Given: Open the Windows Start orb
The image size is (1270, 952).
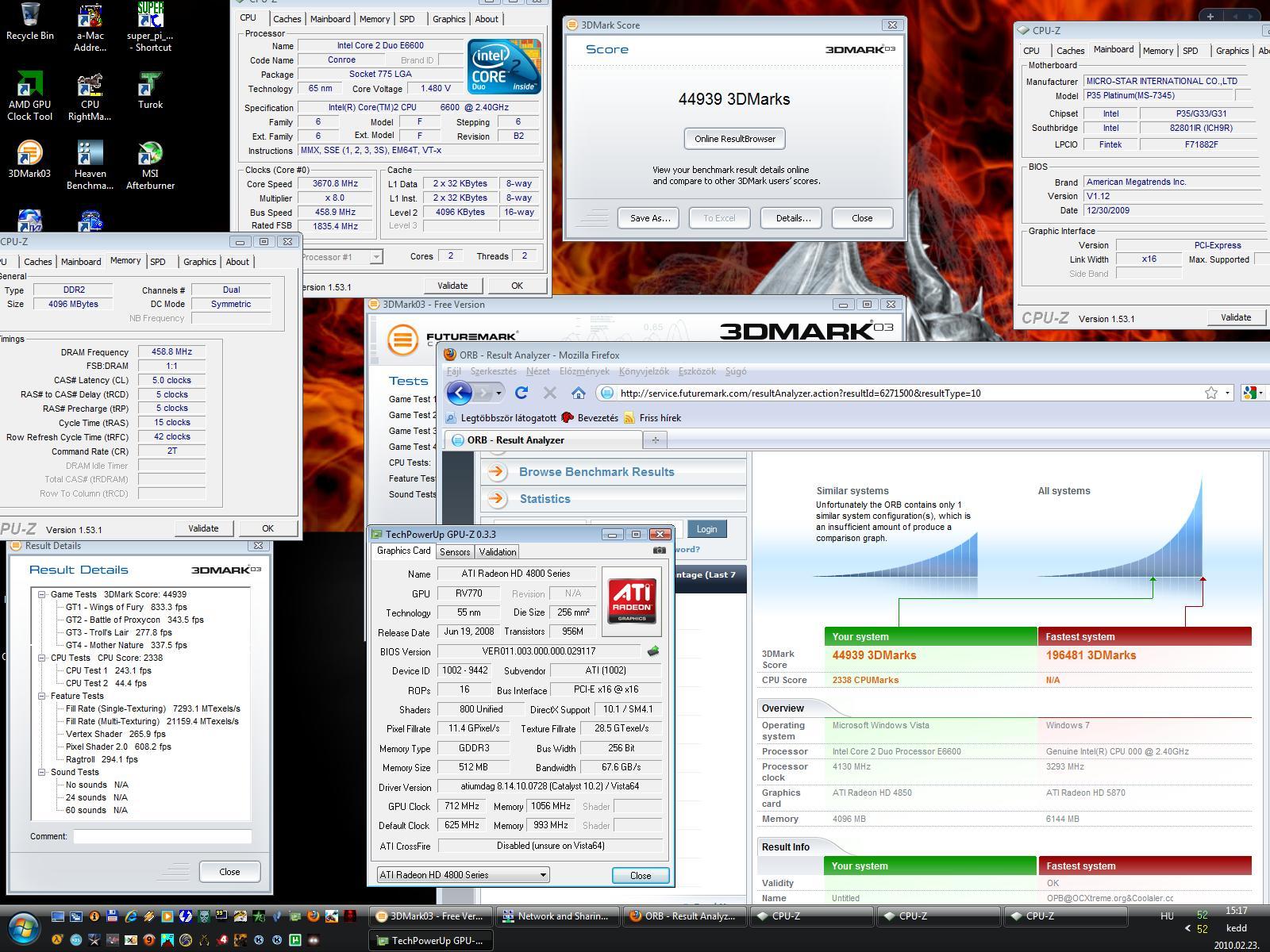Looking at the screenshot, I should pos(24,927).
